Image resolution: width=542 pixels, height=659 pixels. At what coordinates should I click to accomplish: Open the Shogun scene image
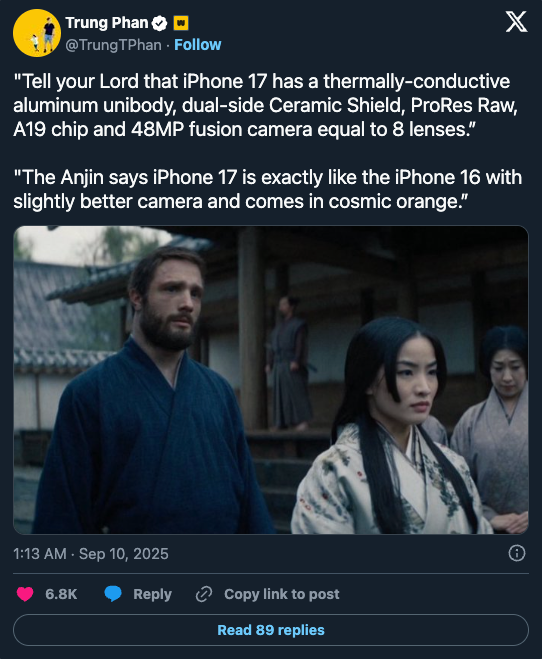coord(271,380)
